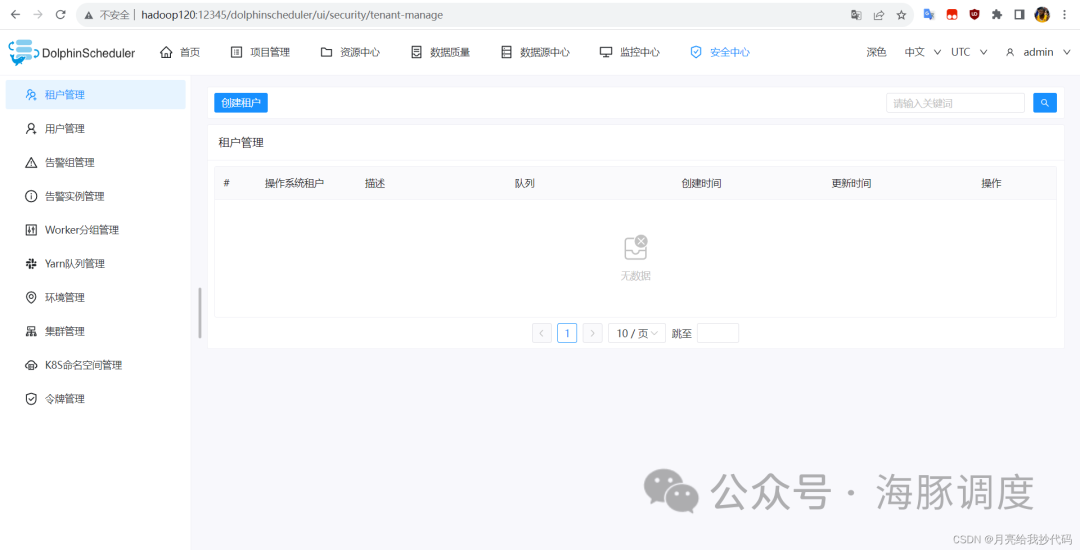Expand the UTC timezone dropdown
Screen dimensions: 1080x550
tap(969, 52)
